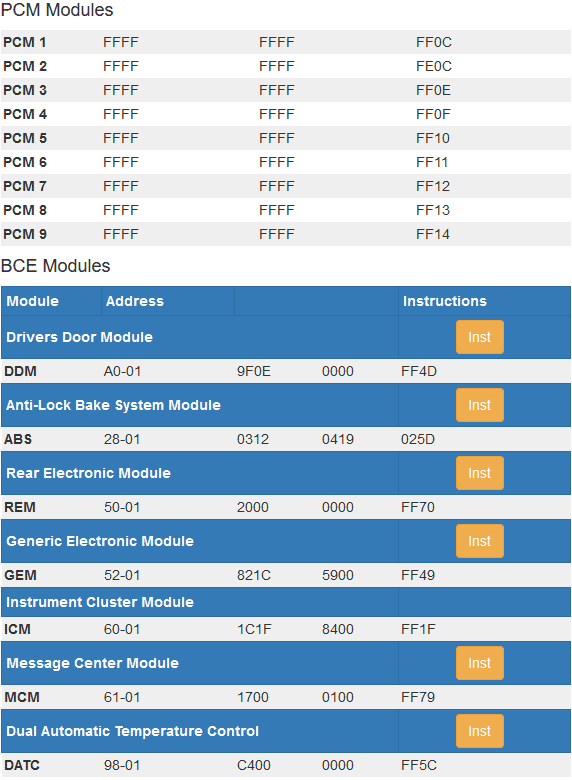Click the PCM 9 value FF14
572x780 pixels.
433,234
